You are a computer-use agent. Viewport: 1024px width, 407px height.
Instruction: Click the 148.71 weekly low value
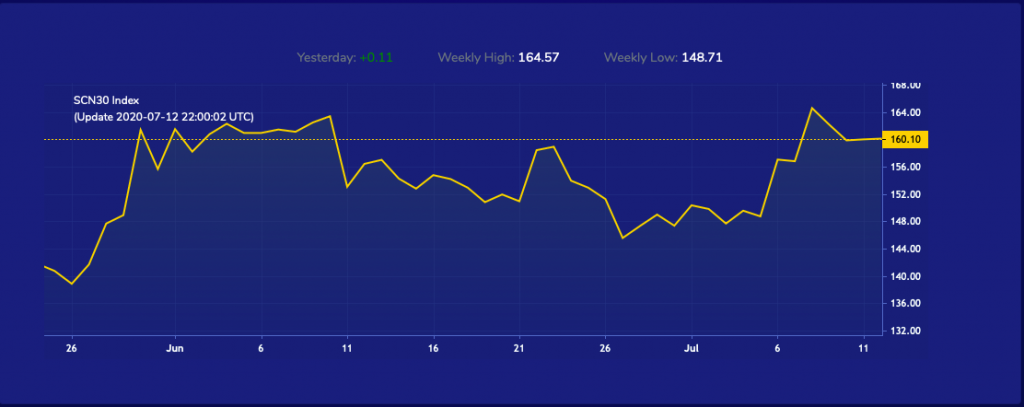(x=702, y=57)
